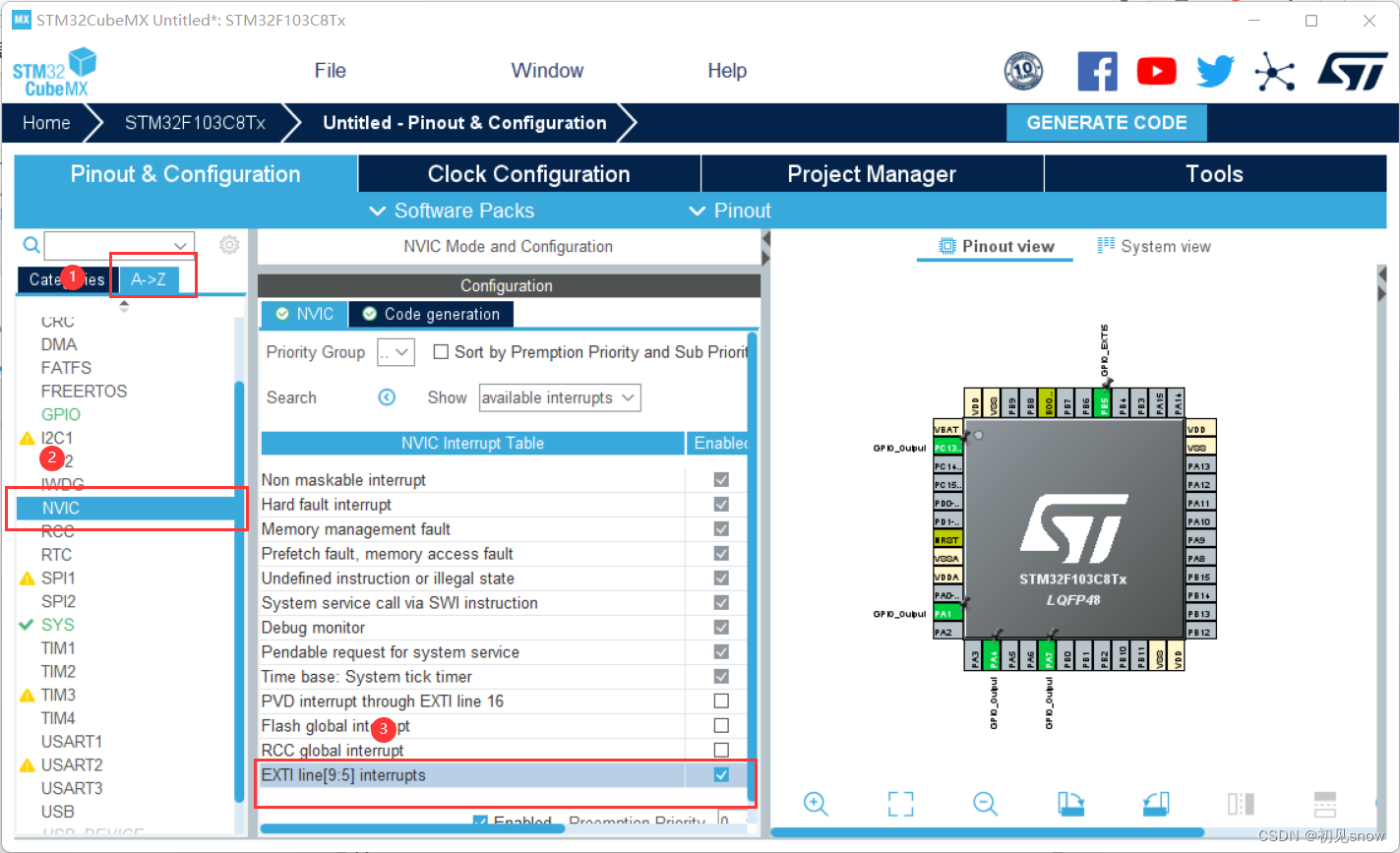
Task: Click the search previous arrow icon
Action: pyautogui.click(x=387, y=397)
